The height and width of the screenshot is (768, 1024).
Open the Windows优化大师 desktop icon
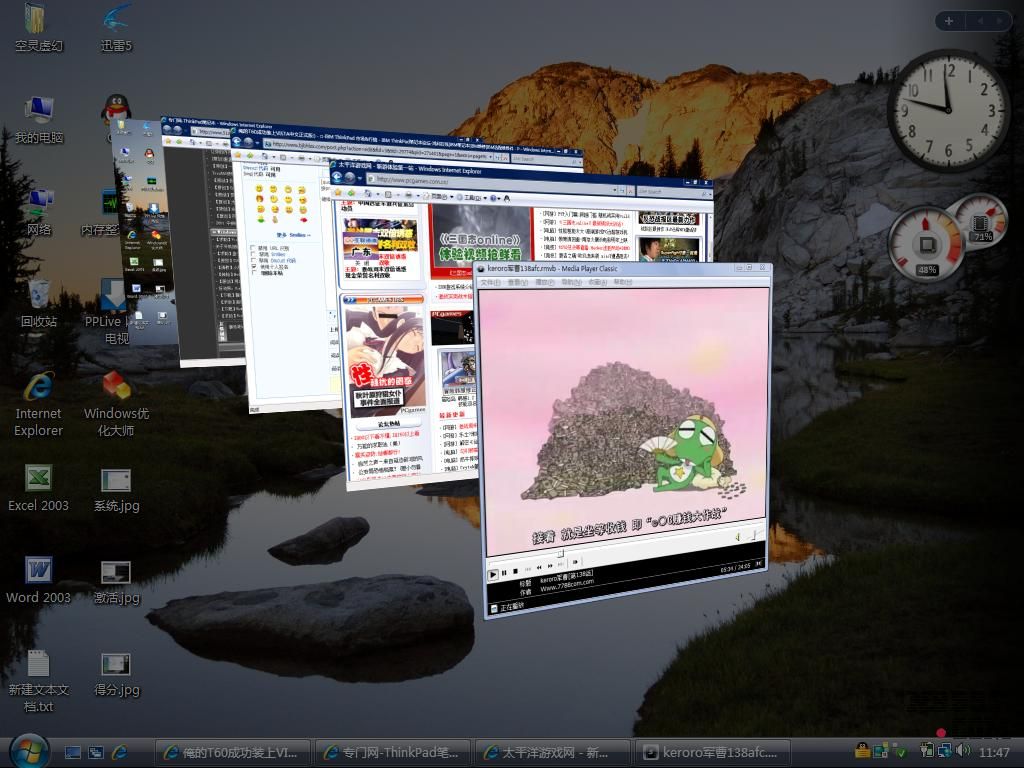[116, 387]
